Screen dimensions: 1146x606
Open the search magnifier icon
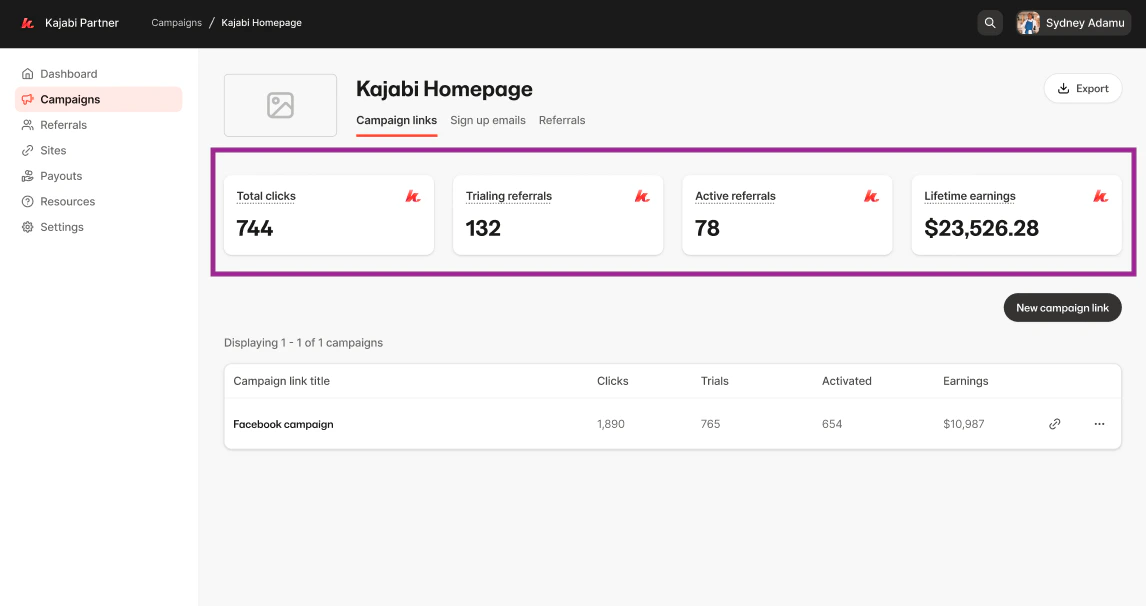pos(990,23)
